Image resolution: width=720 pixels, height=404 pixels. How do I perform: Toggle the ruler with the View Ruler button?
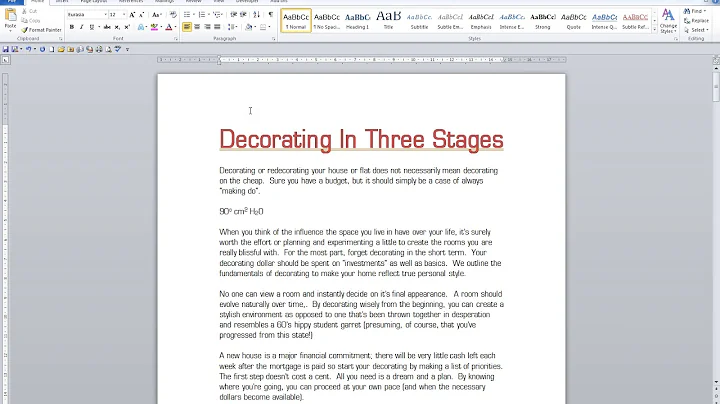point(716,60)
